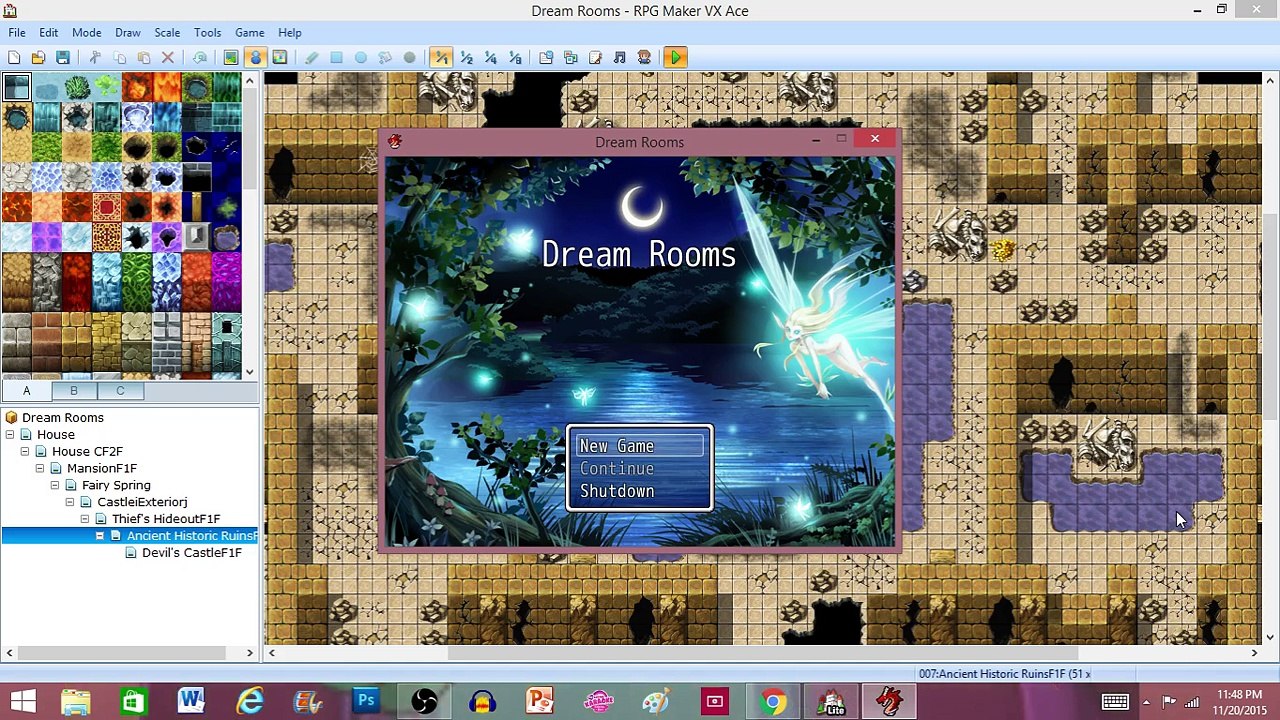Select the Shadow Pen tool
The height and width of the screenshot is (720, 1280).
tap(409, 58)
